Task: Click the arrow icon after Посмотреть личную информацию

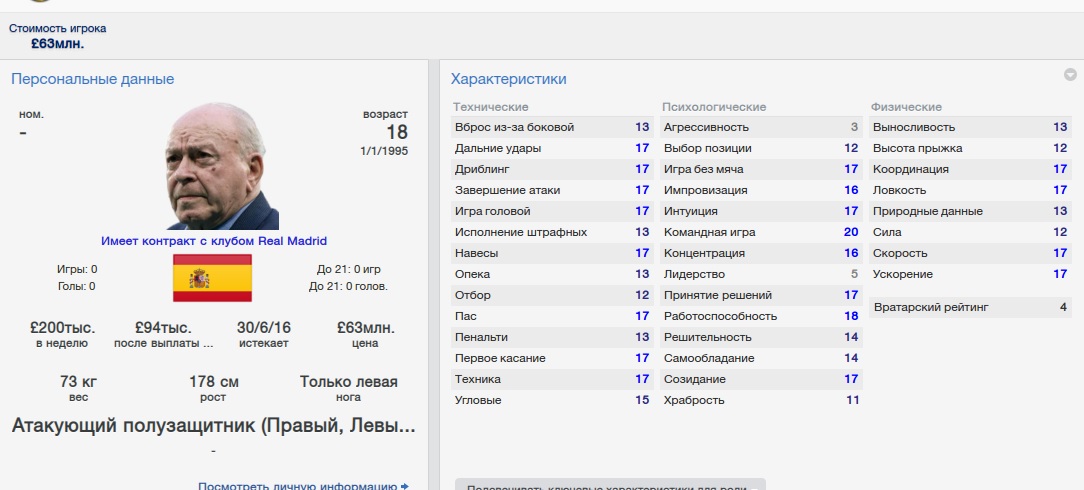Action: click(x=405, y=486)
